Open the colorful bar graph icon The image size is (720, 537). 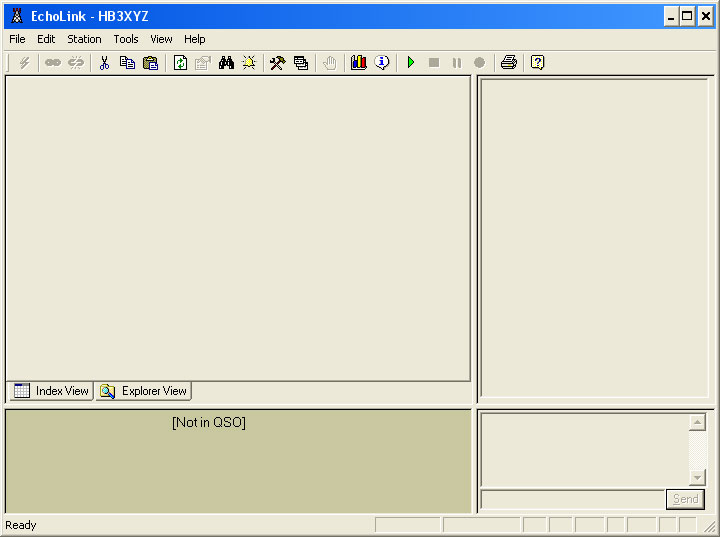click(x=359, y=63)
